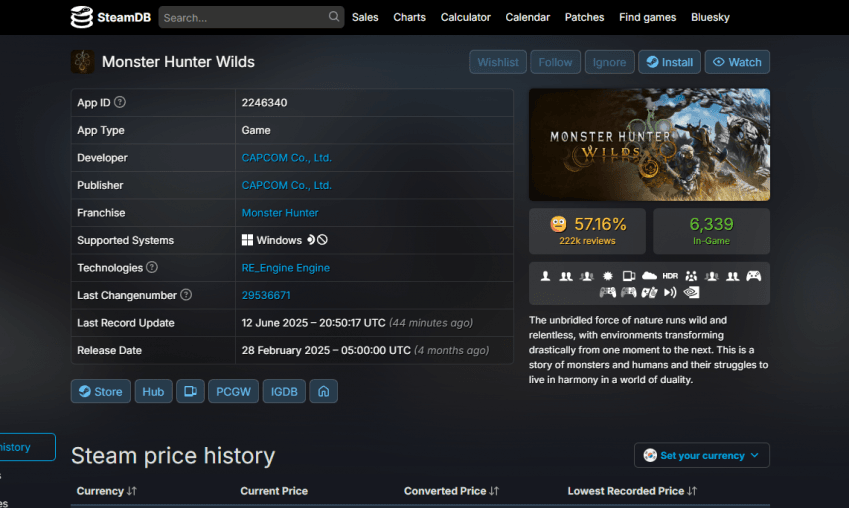Click the Current Price column header
The width and height of the screenshot is (849, 508).
(274, 491)
